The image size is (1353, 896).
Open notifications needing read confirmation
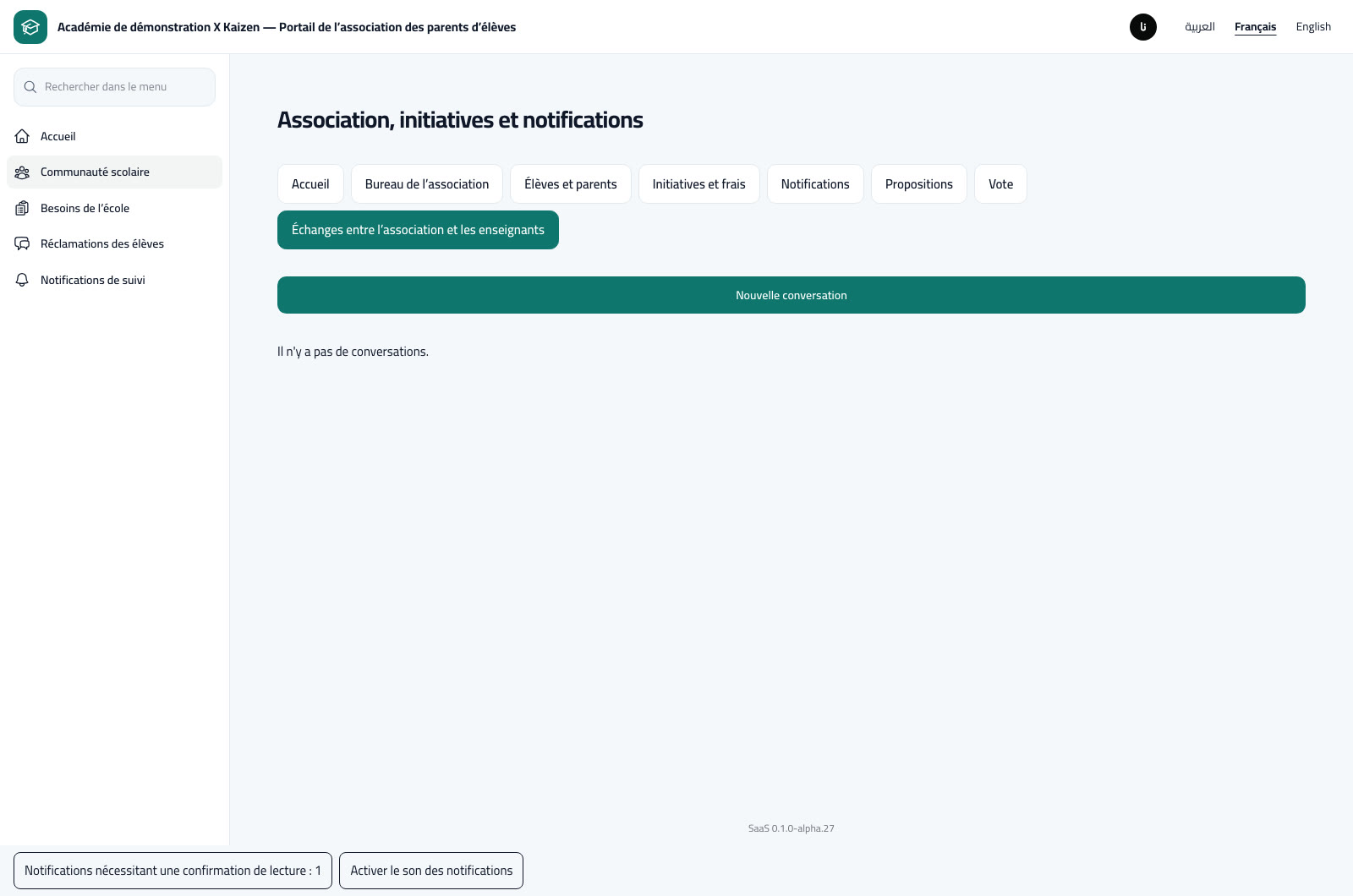pos(173,871)
